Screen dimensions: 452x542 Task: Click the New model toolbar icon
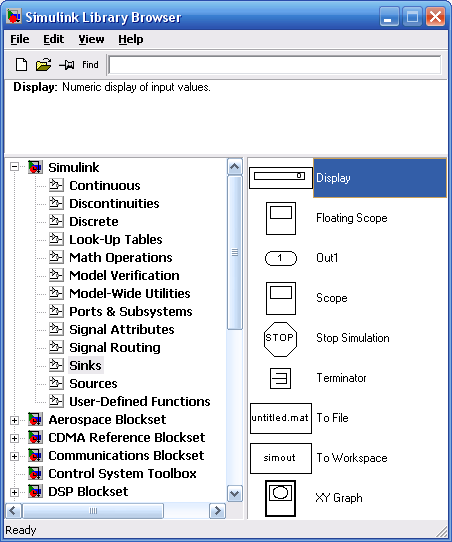pos(21,65)
